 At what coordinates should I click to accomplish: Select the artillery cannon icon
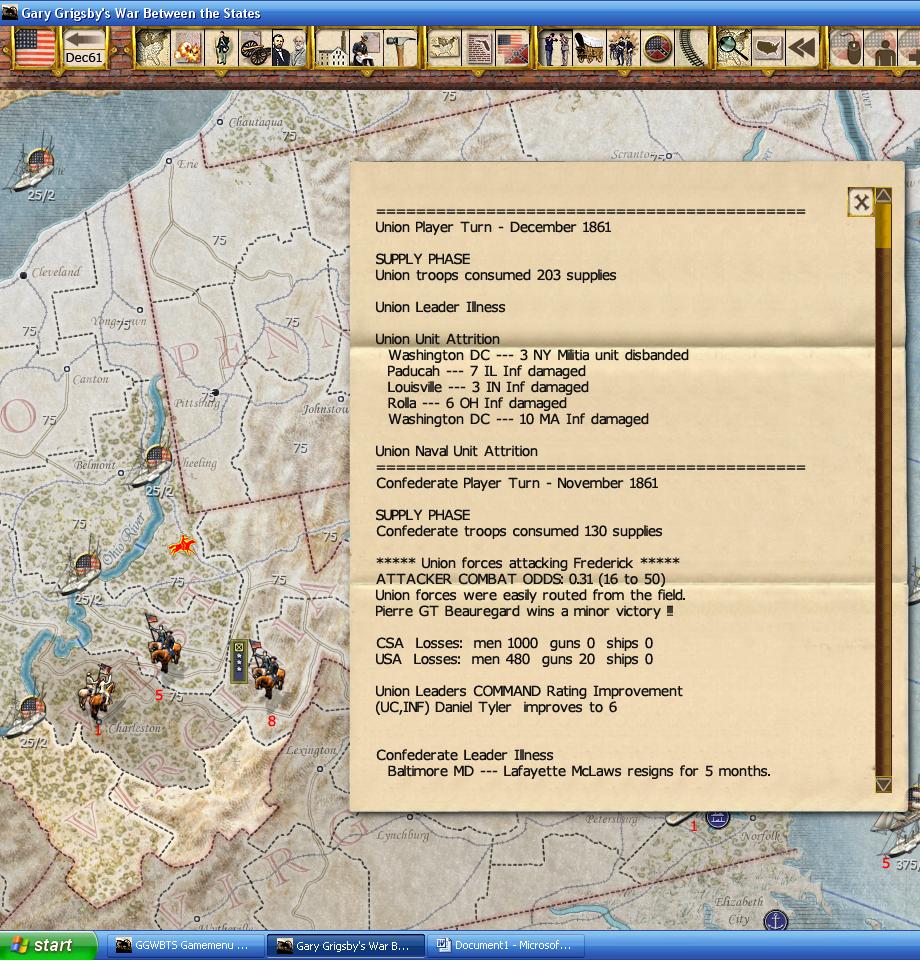(x=255, y=47)
